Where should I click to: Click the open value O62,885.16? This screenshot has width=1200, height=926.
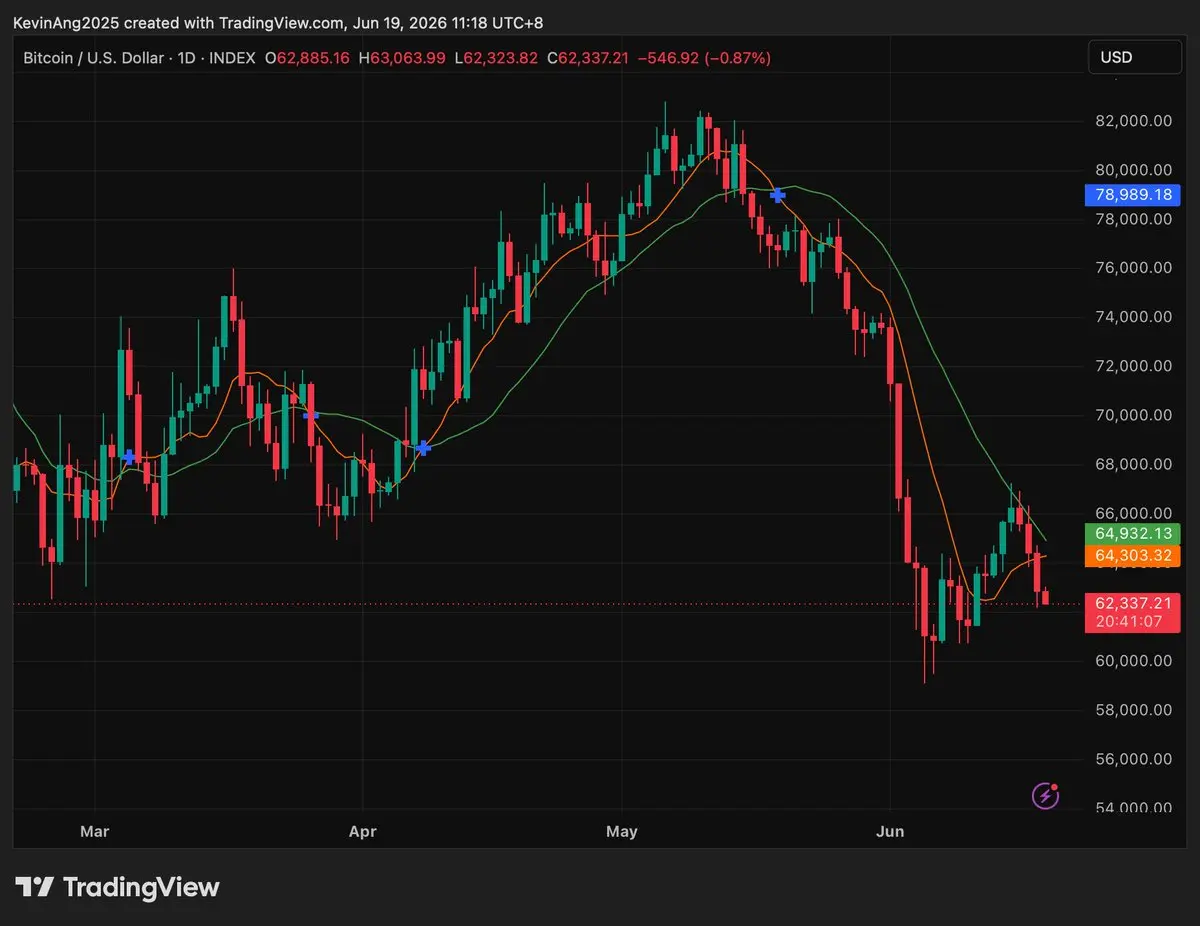tap(307, 58)
